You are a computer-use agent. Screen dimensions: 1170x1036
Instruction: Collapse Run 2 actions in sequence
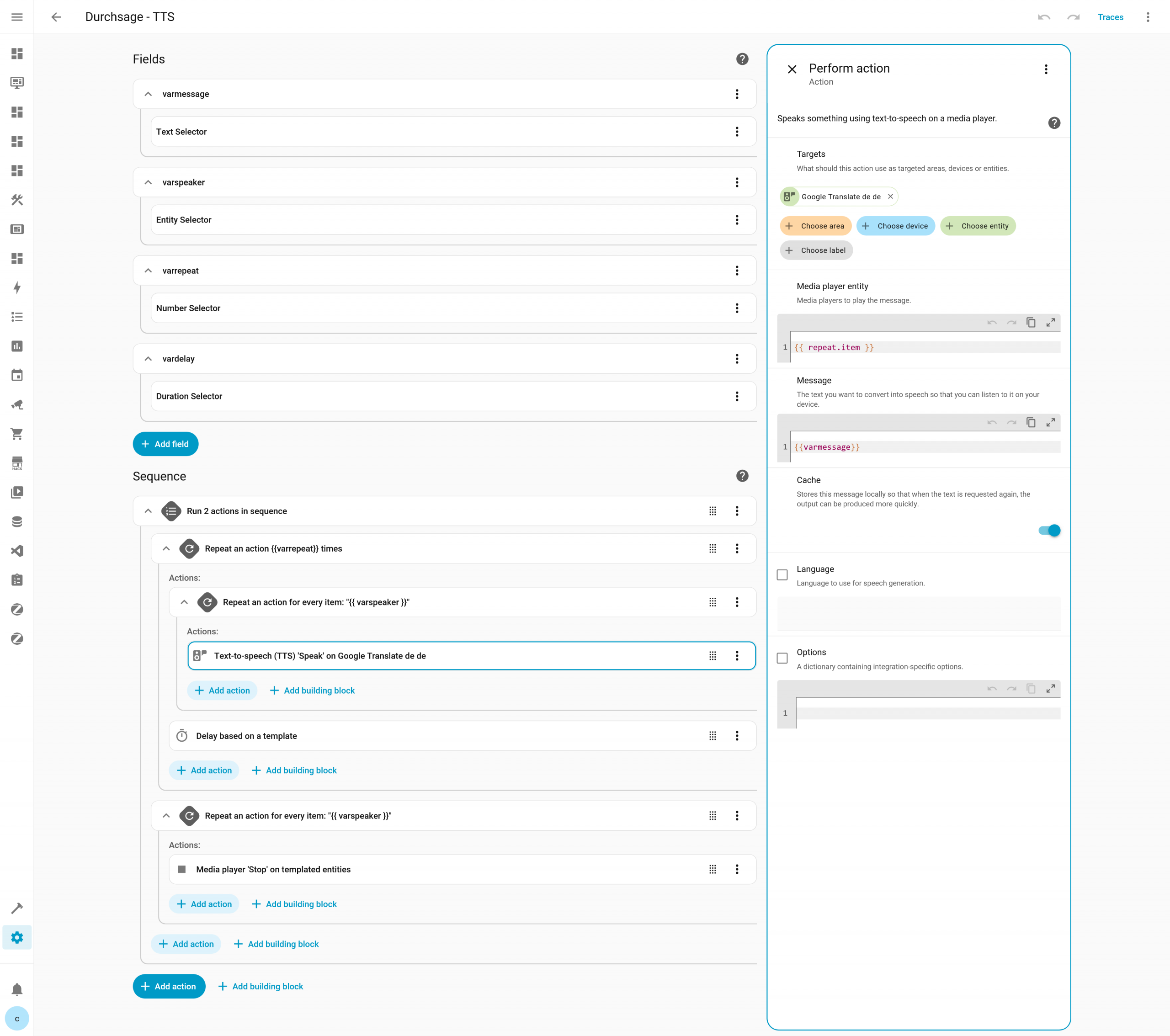(148, 511)
